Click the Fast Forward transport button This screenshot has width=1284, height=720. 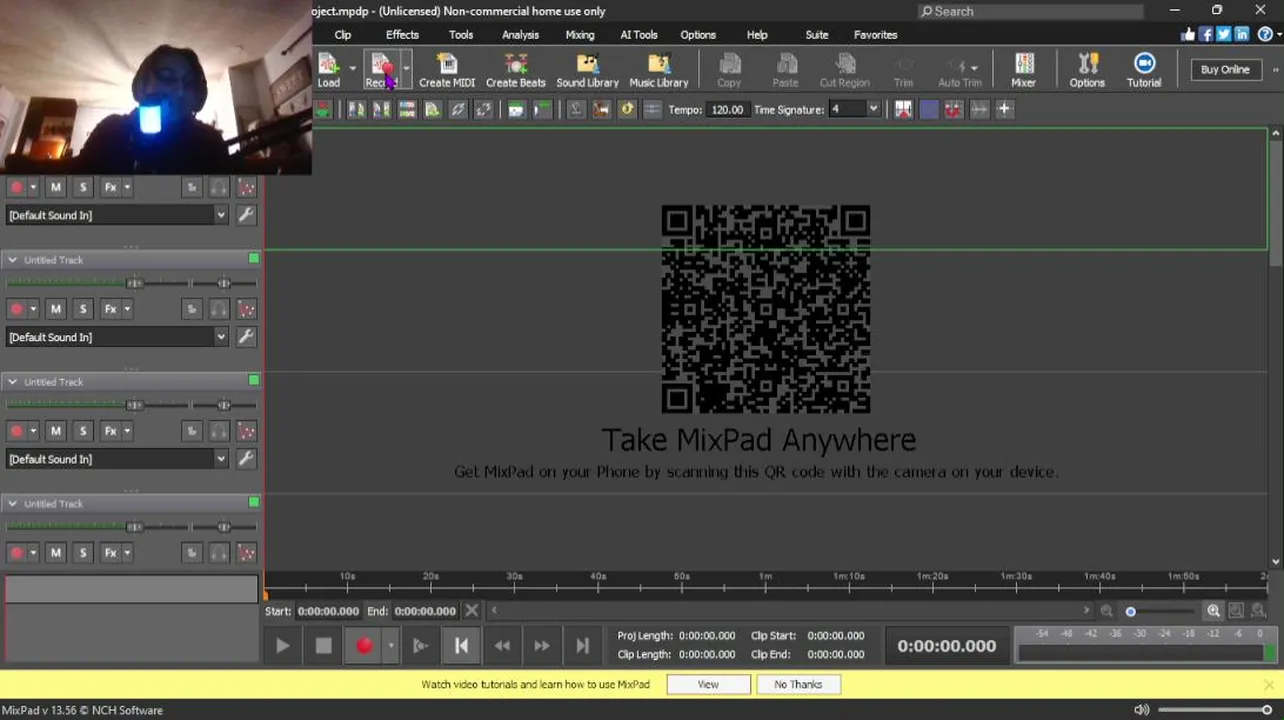pos(542,646)
